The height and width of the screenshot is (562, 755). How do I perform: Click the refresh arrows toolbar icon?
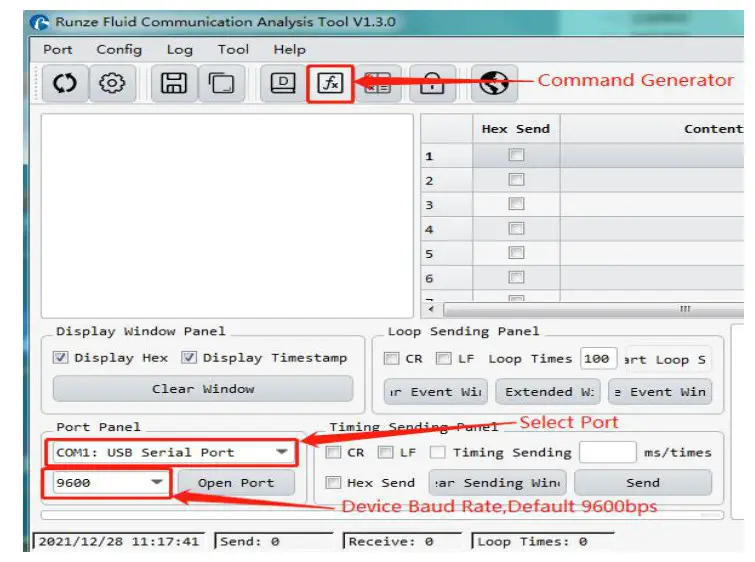tap(65, 83)
